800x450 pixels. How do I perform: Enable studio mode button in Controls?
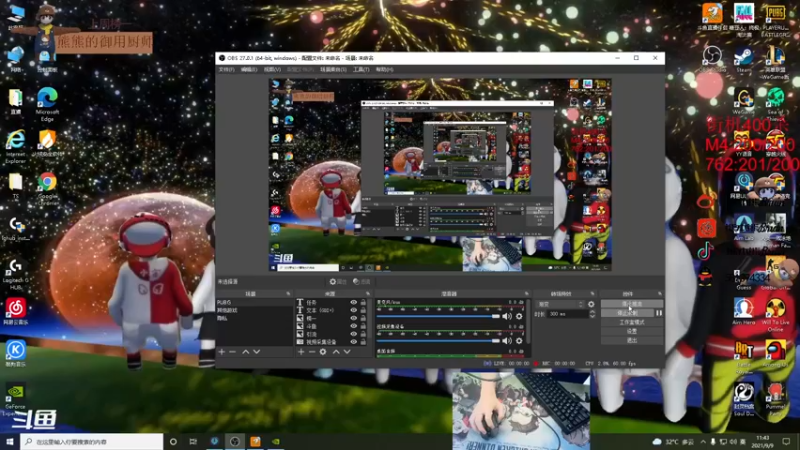[632, 322]
